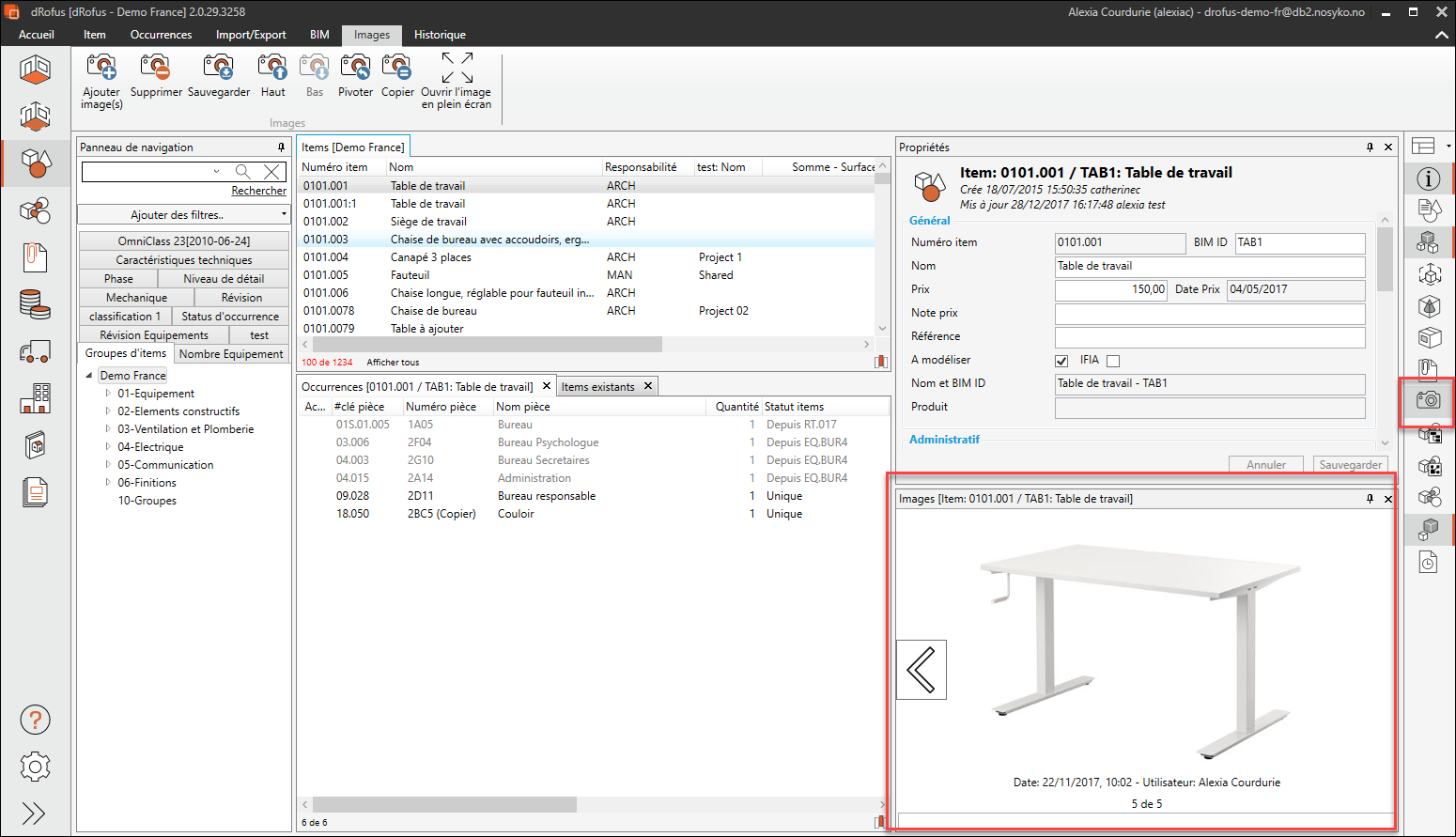Open image in full screen
The width and height of the screenshot is (1456, 837).
[x=457, y=69]
